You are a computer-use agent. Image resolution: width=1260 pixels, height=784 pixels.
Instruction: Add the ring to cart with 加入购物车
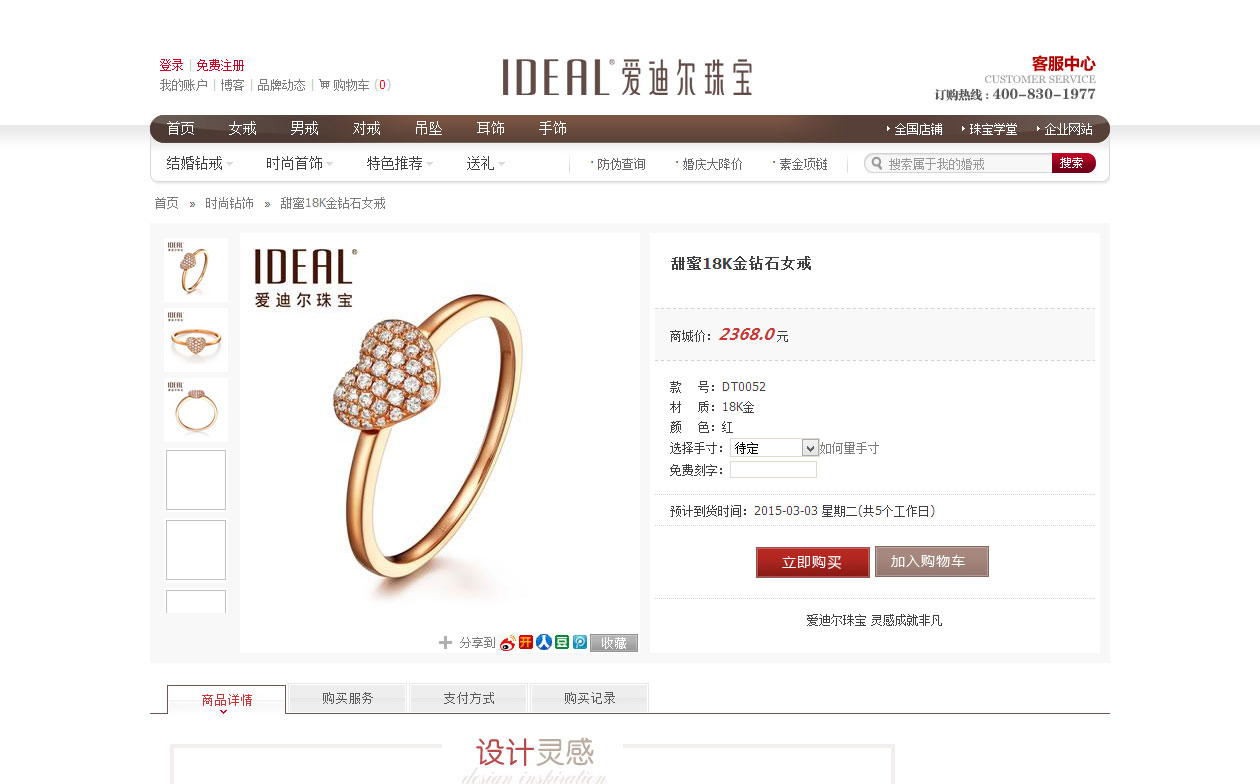[x=932, y=561]
